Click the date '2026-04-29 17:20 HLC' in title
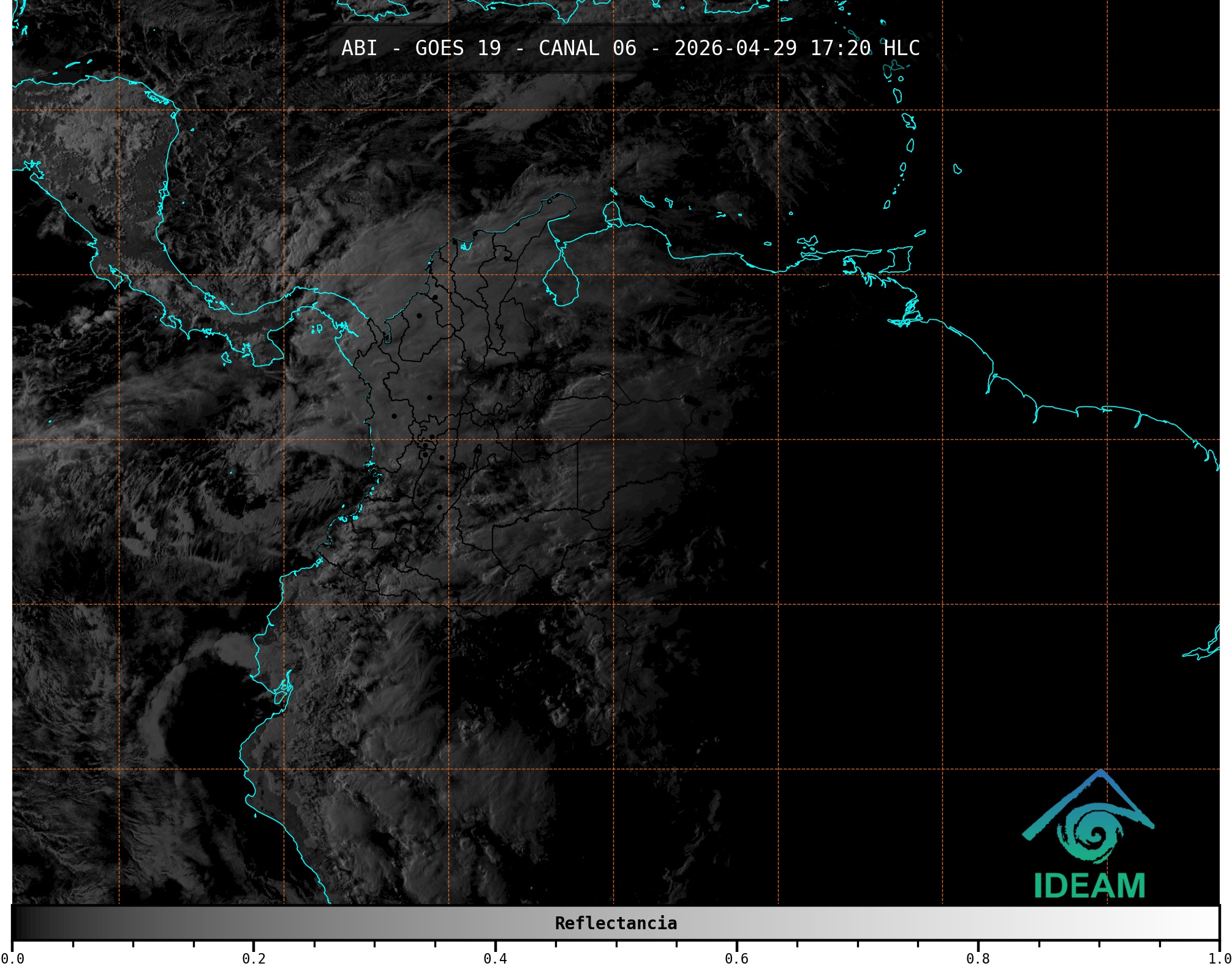1232x966 pixels. (796, 48)
